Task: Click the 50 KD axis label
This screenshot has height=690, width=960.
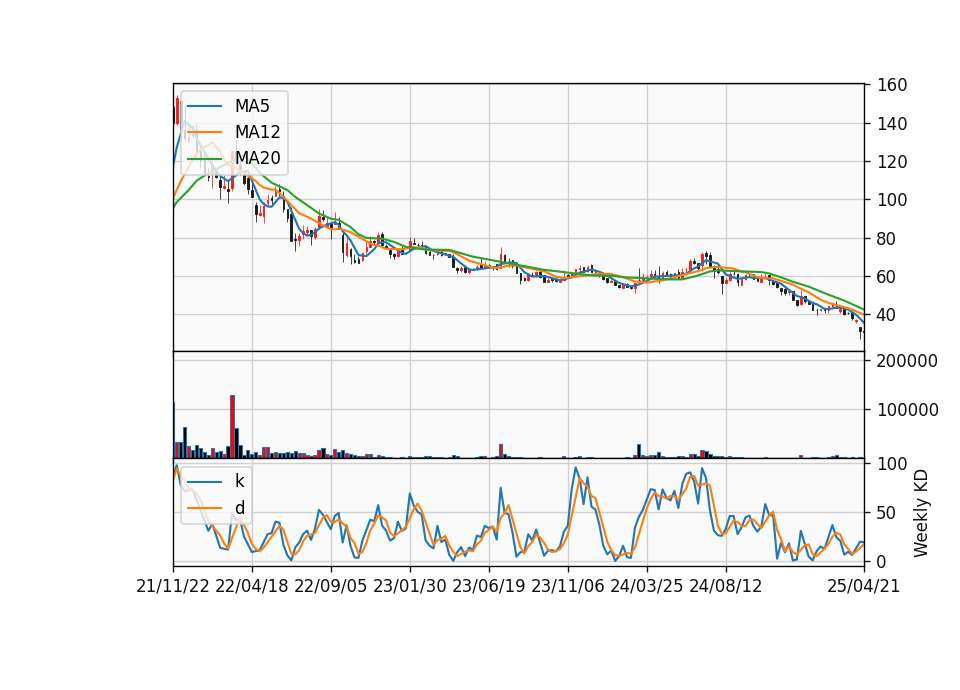Action: [887, 513]
